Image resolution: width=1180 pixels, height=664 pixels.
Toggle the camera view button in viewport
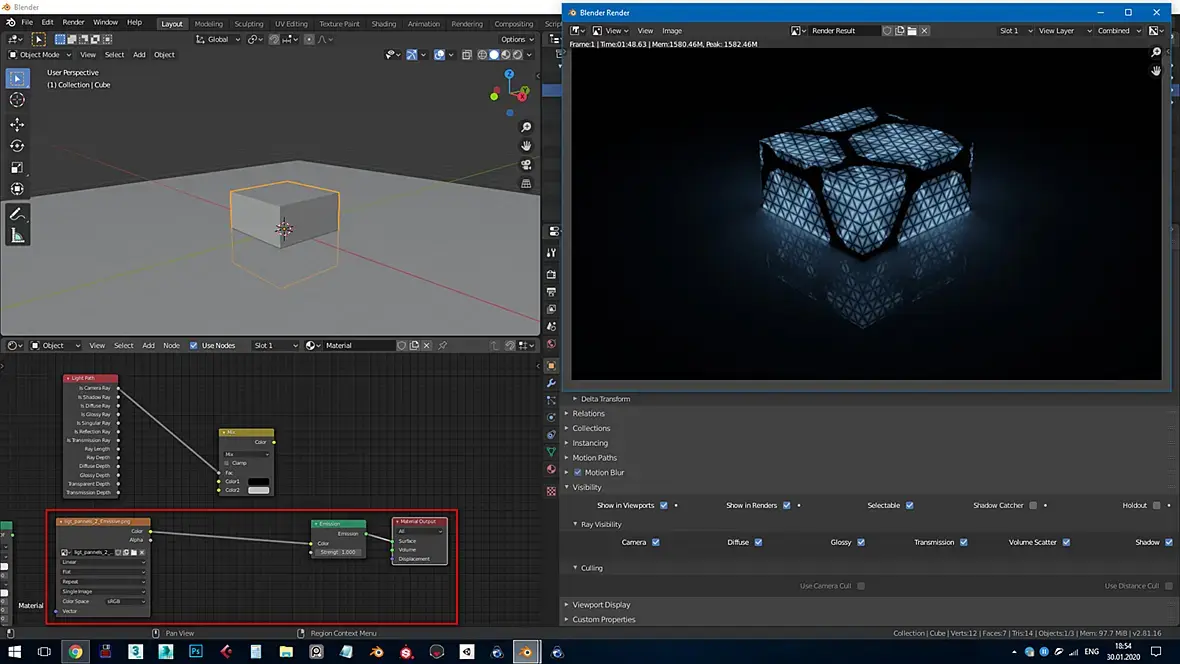(526, 165)
